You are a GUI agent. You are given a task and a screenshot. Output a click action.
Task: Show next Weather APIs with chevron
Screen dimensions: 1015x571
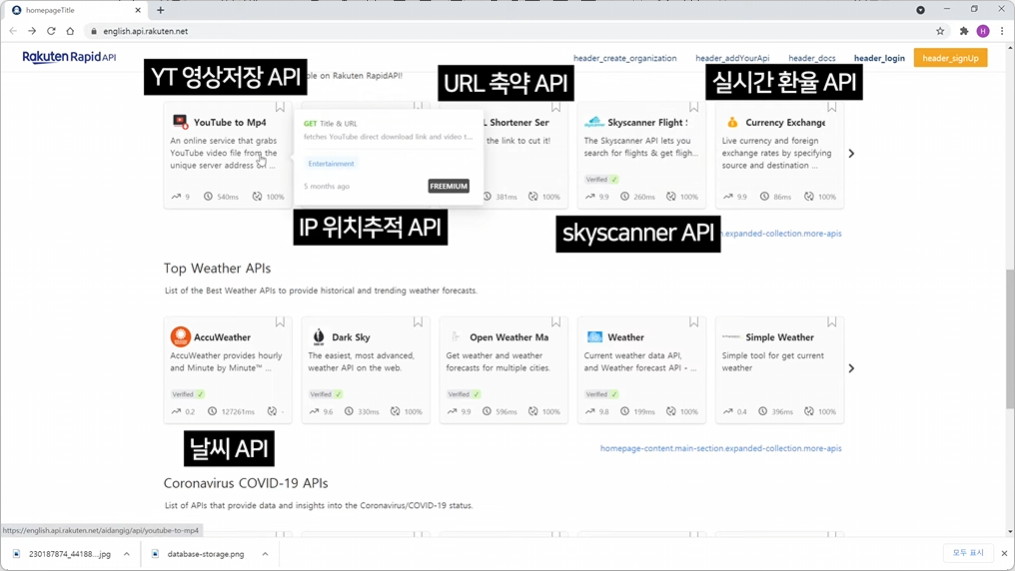(x=851, y=368)
